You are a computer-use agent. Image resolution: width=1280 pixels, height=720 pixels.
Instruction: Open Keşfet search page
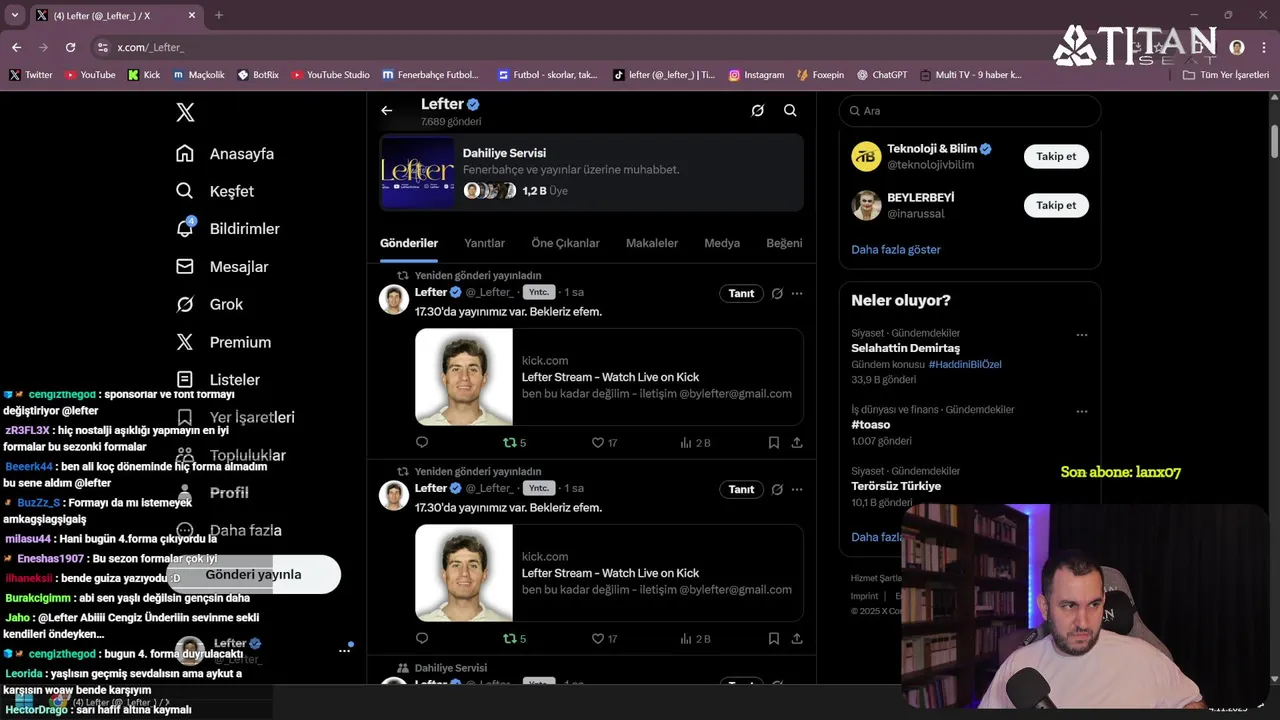(x=231, y=191)
